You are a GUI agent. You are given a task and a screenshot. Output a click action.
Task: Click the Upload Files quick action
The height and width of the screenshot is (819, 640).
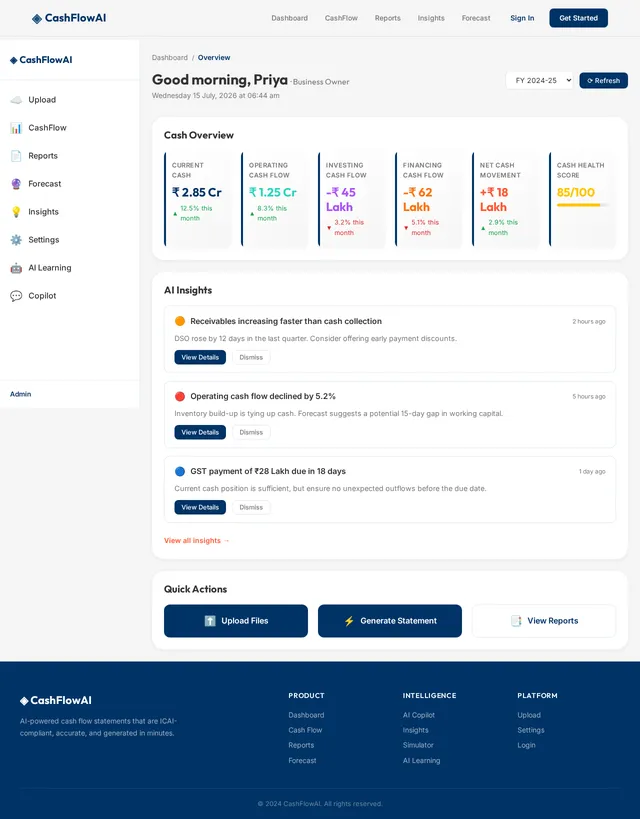coord(236,621)
